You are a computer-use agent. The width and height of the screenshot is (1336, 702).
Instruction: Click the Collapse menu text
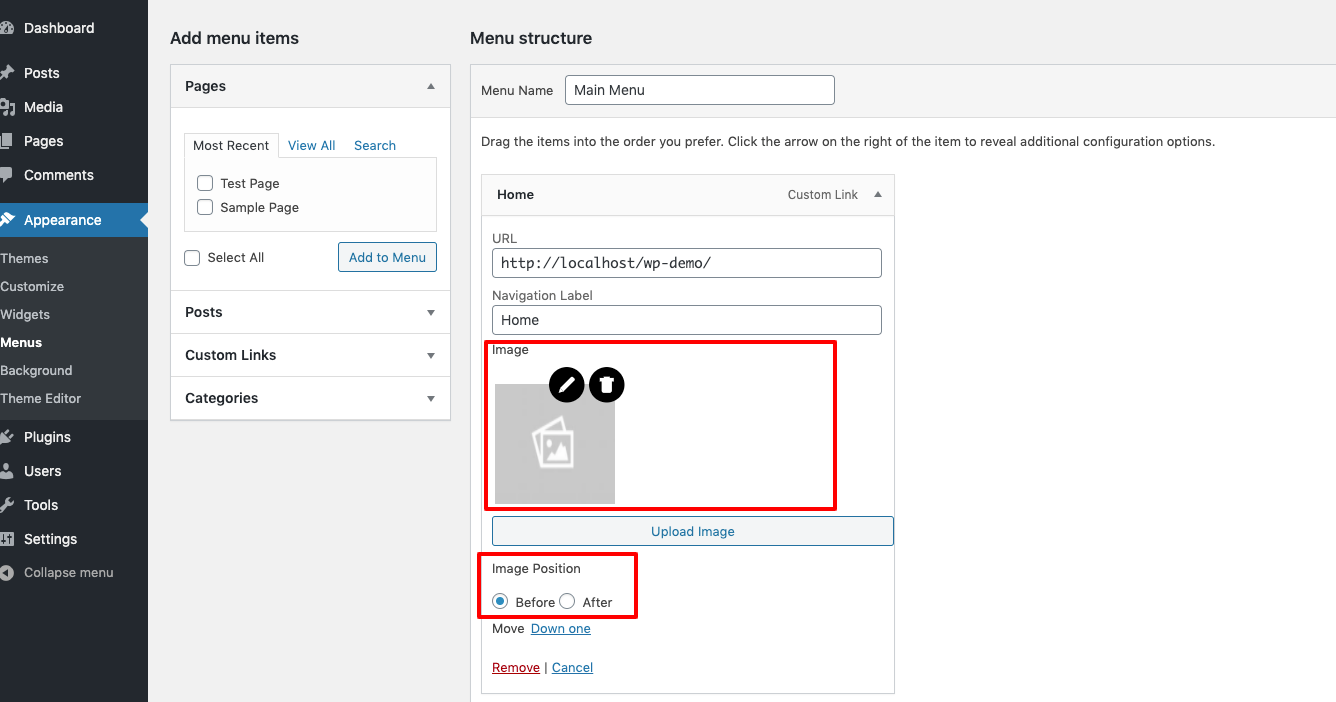(69, 573)
